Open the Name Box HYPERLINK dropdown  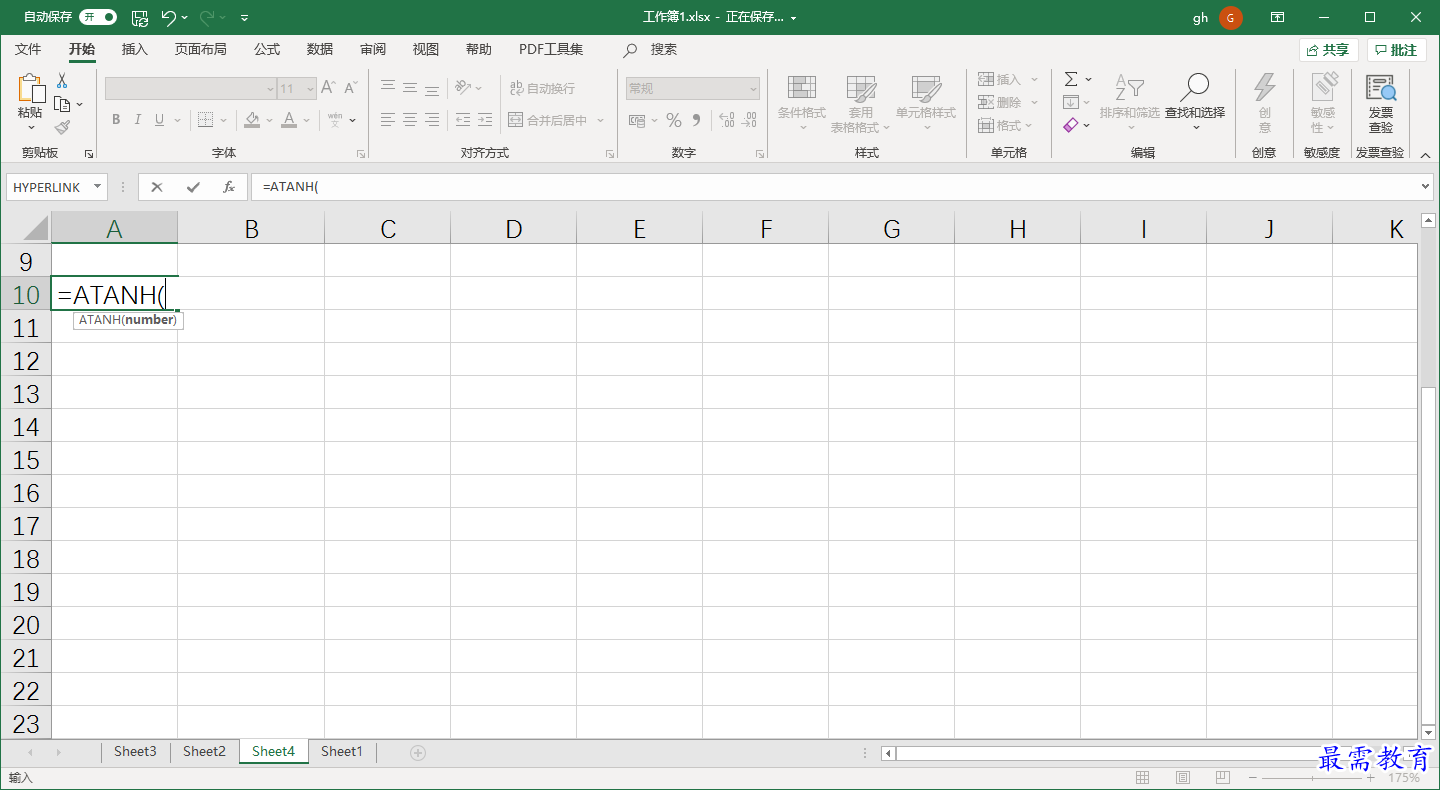click(x=98, y=187)
